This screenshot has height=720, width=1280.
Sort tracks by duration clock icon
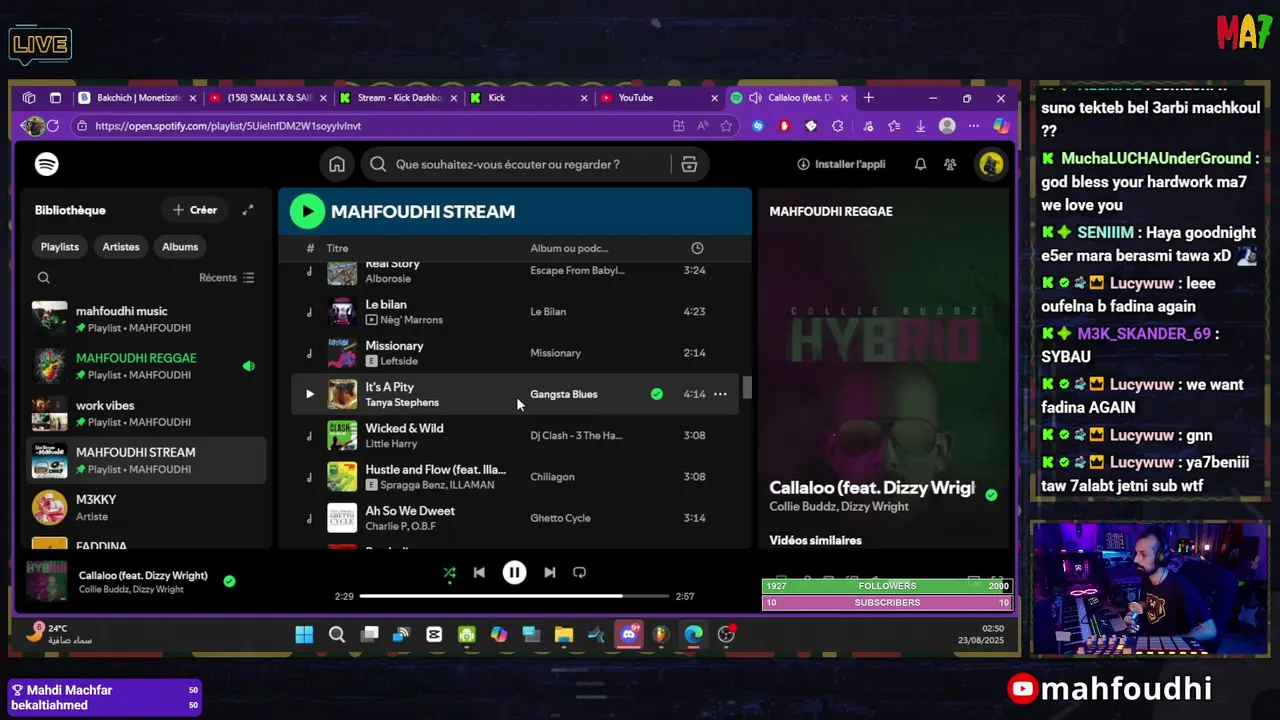tap(697, 248)
